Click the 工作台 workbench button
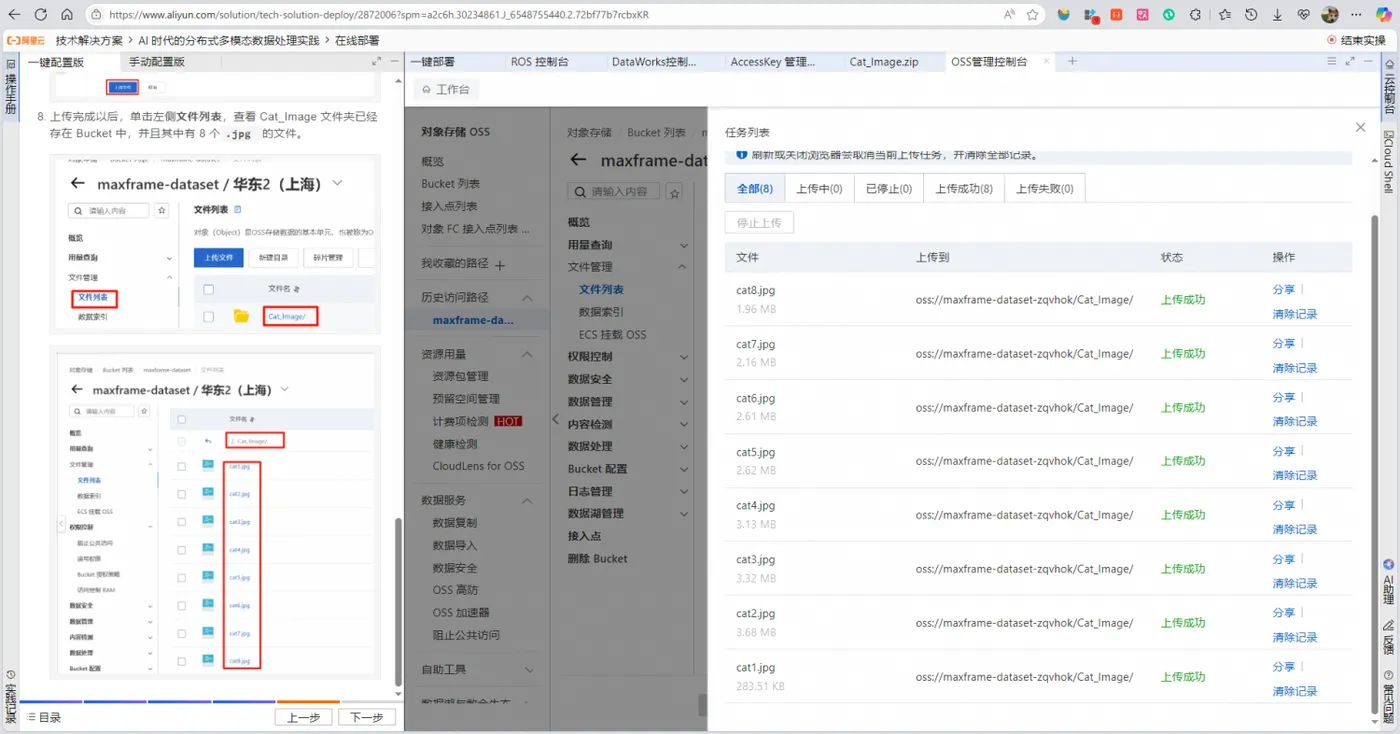This screenshot has height=734, width=1400. pos(444,89)
